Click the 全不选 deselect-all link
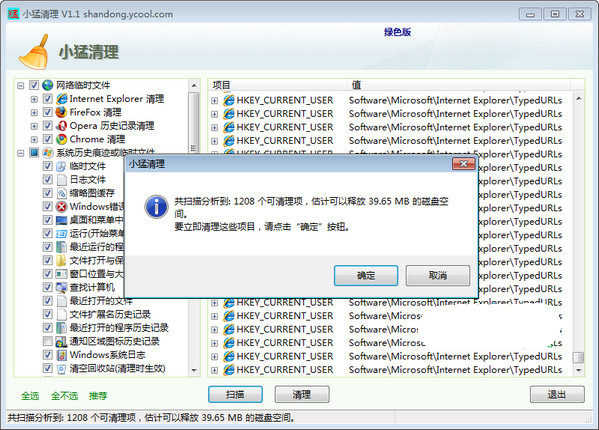 click(x=64, y=396)
